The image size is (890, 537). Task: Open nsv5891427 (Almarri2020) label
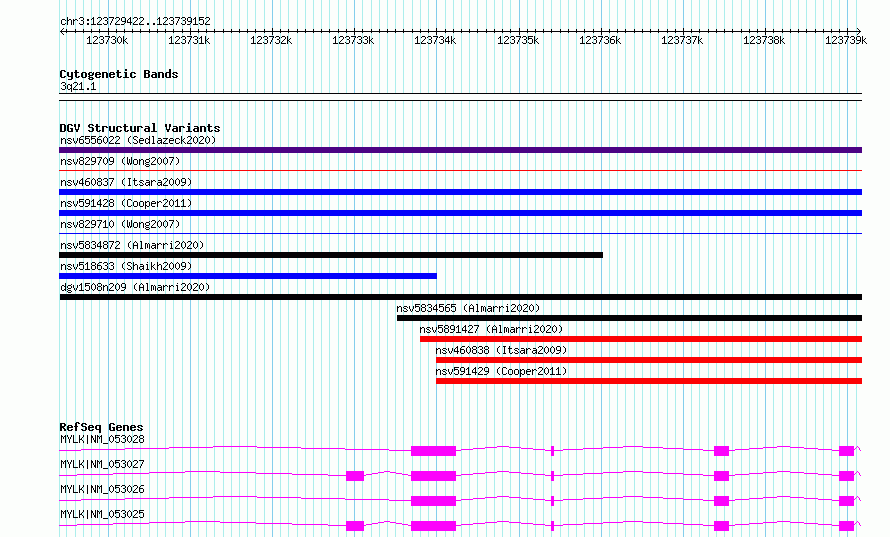[491, 329]
